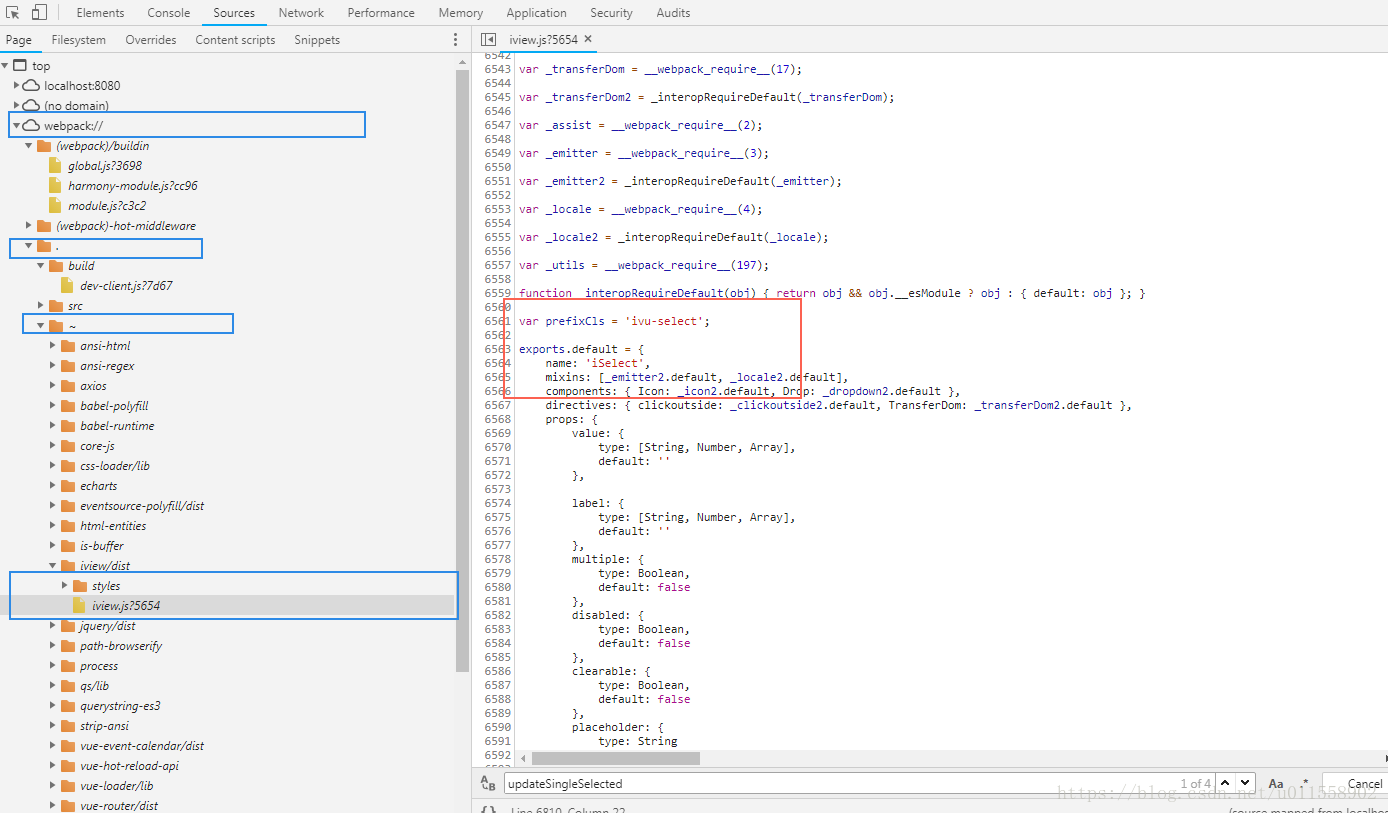Cancel the search bar
The image size is (1388, 813).
(x=1364, y=784)
